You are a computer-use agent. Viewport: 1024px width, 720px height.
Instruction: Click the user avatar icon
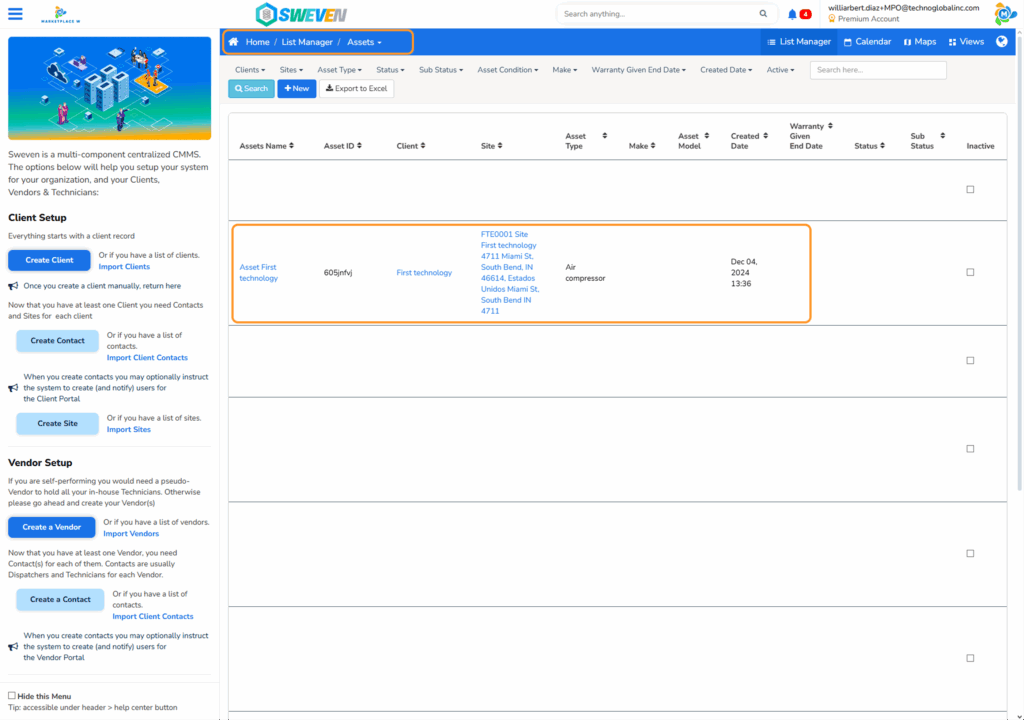tap(1004, 14)
